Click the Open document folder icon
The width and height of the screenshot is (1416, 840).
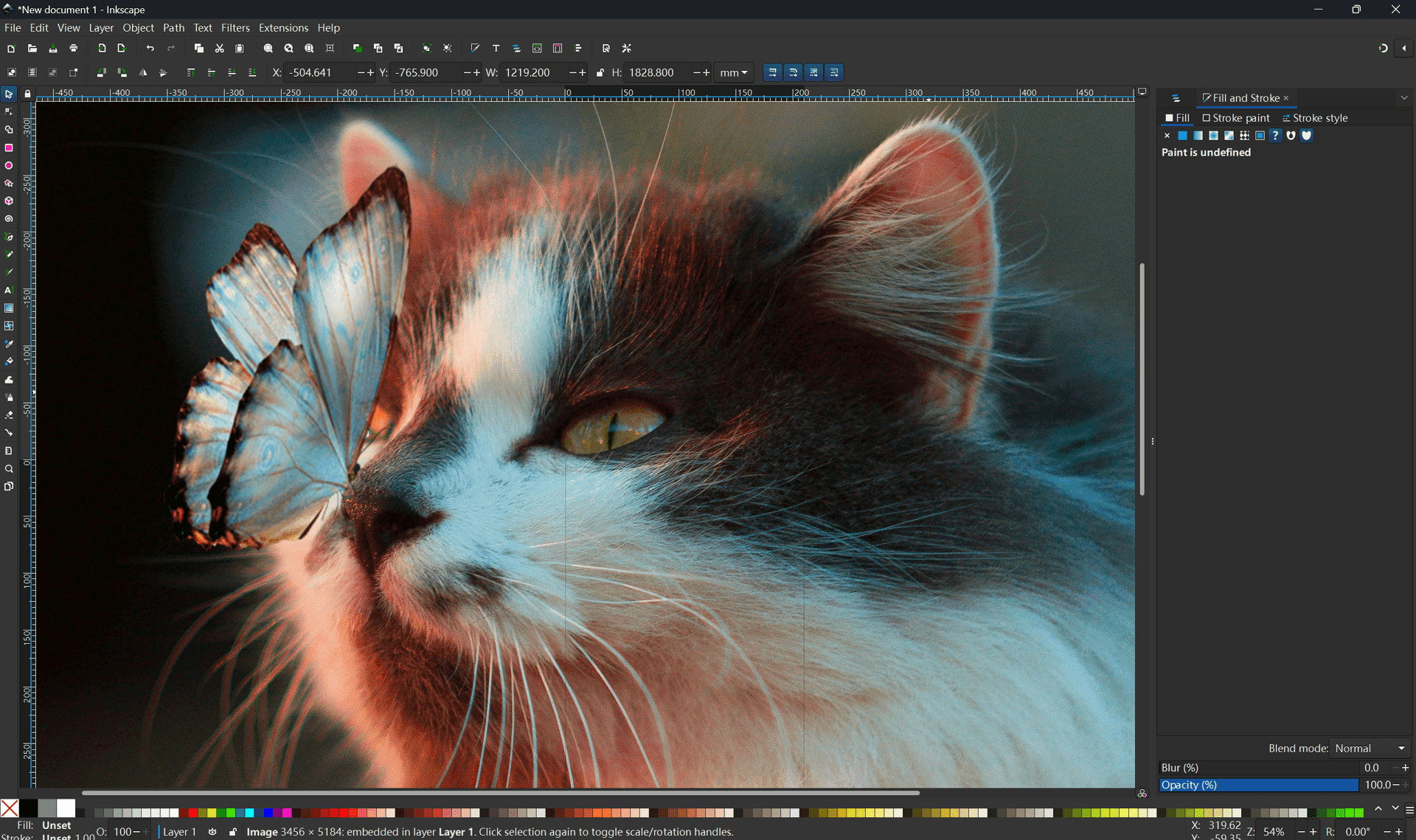coord(32,48)
